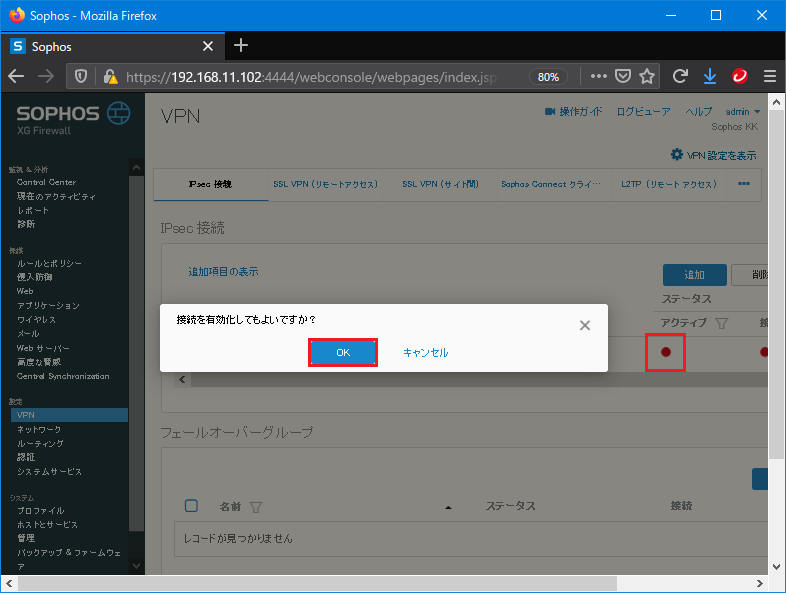Expand the admin user dropdown

pyautogui.click(x=743, y=112)
